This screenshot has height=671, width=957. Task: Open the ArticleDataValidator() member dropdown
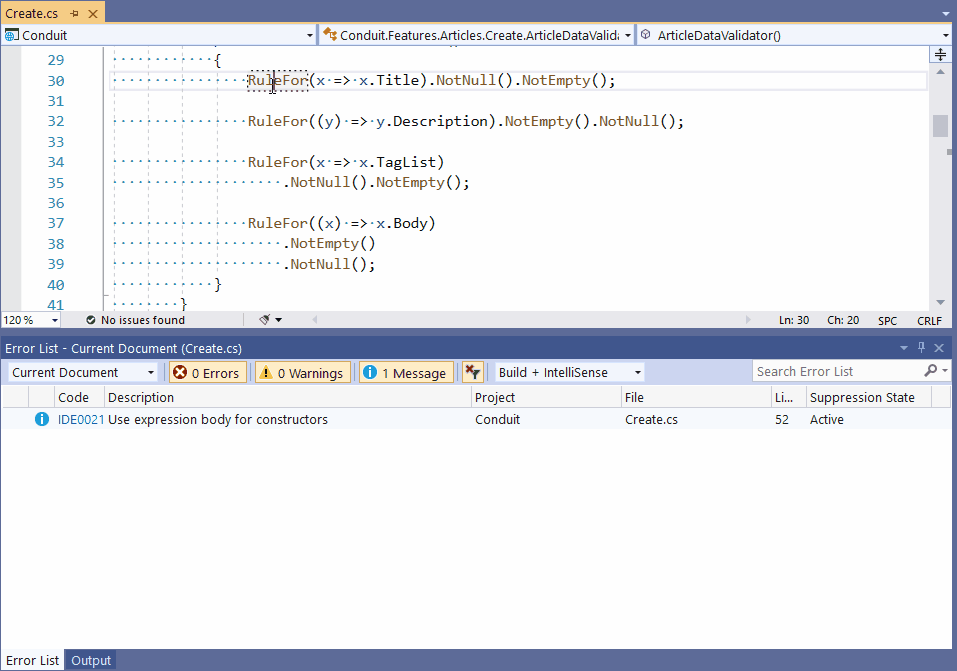(x=945, y=35)
